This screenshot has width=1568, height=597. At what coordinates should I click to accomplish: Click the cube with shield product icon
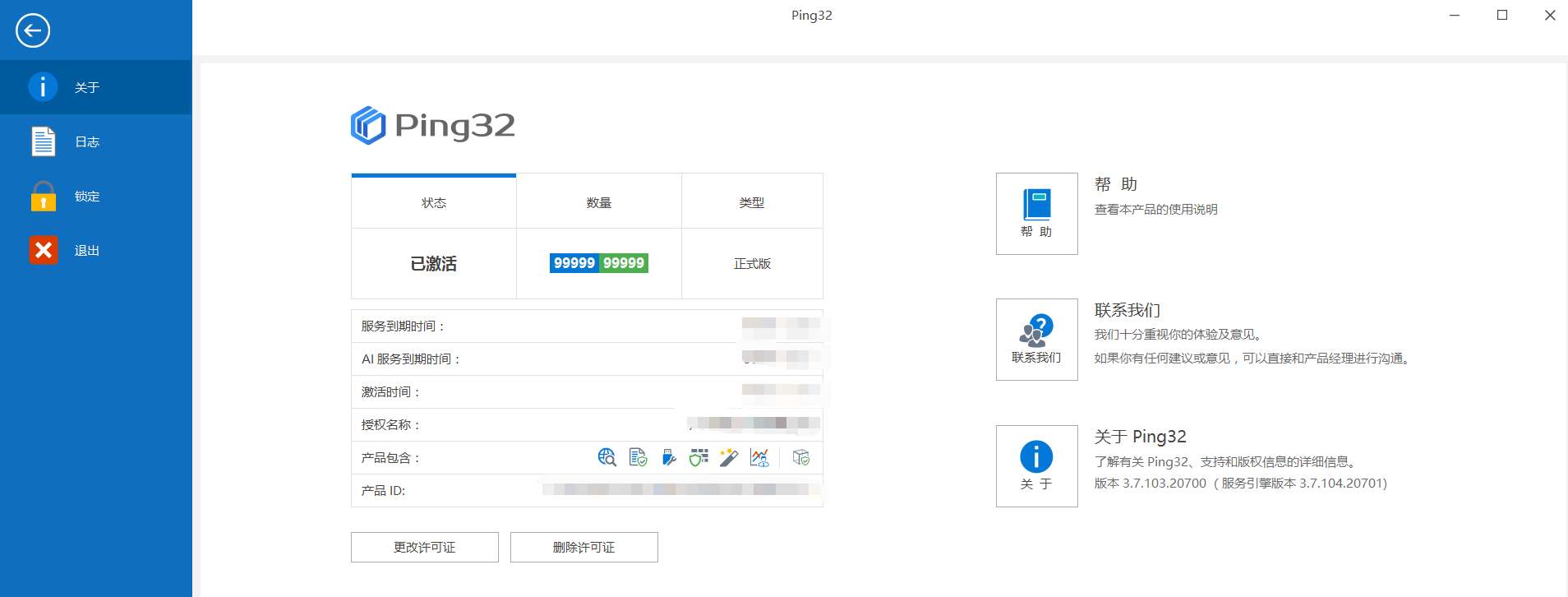tap(801, 457)
